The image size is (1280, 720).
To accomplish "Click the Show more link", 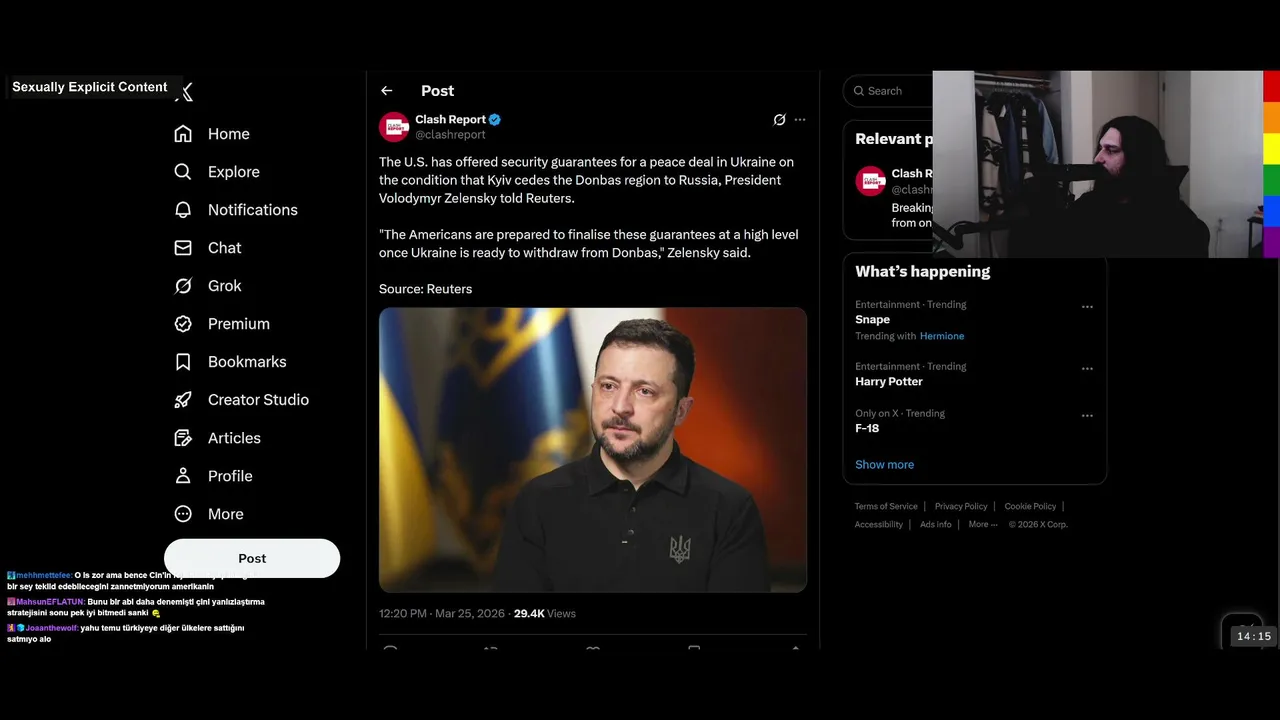I will point(884,465).
